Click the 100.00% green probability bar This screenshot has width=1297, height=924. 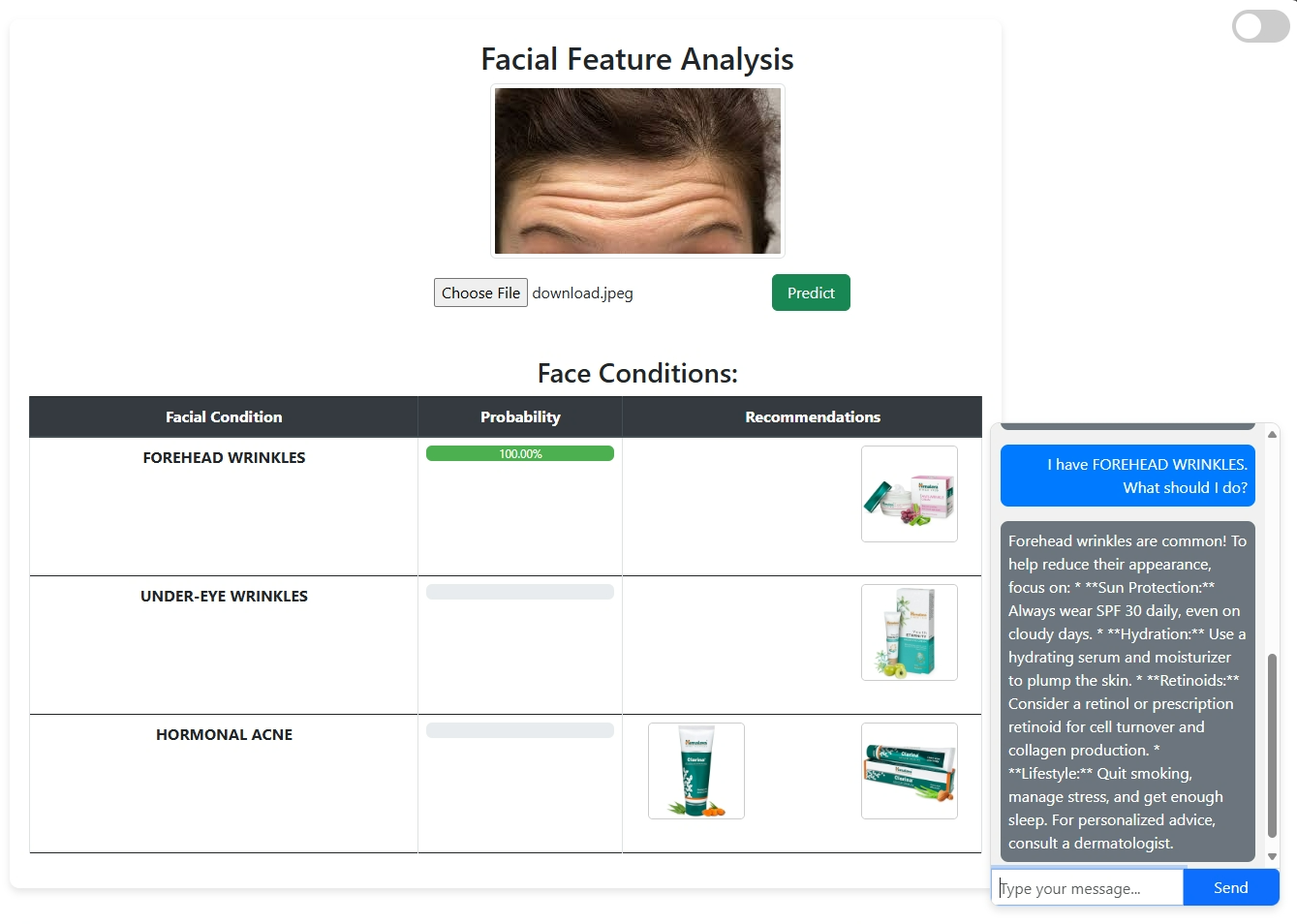pos(520,453)
